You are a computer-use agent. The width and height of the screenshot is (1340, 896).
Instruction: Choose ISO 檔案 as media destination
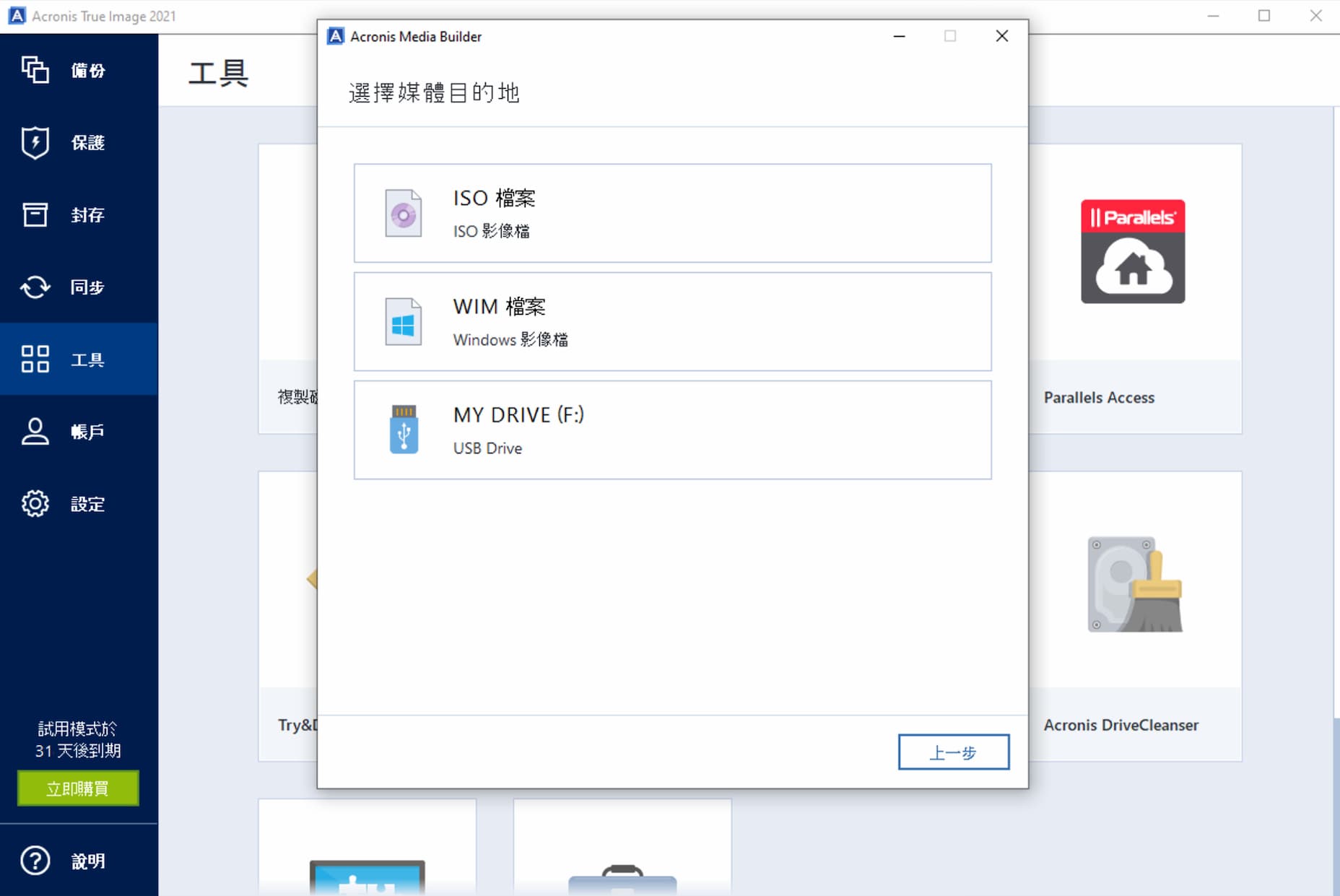click(x=672, y=213)
